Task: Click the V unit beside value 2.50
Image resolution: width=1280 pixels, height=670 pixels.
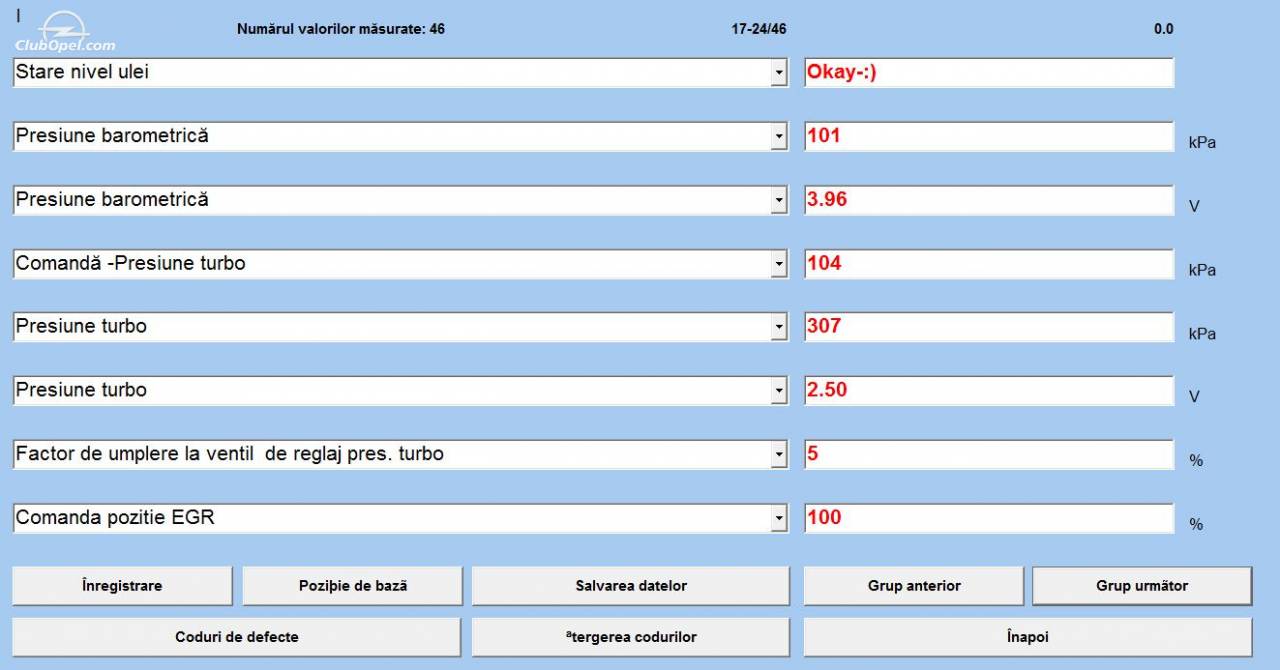Action: click(x=1194, y=397)
